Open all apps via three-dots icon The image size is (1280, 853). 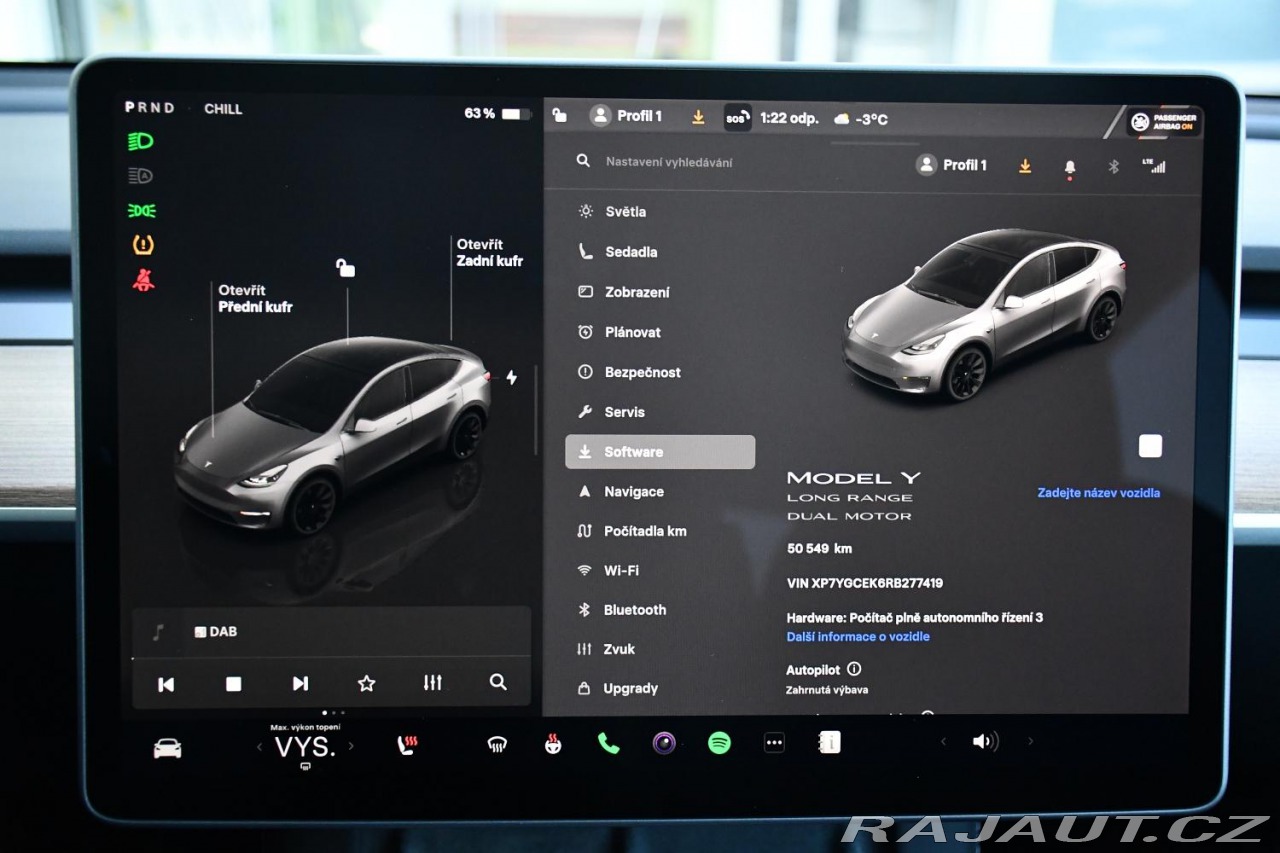774,743
